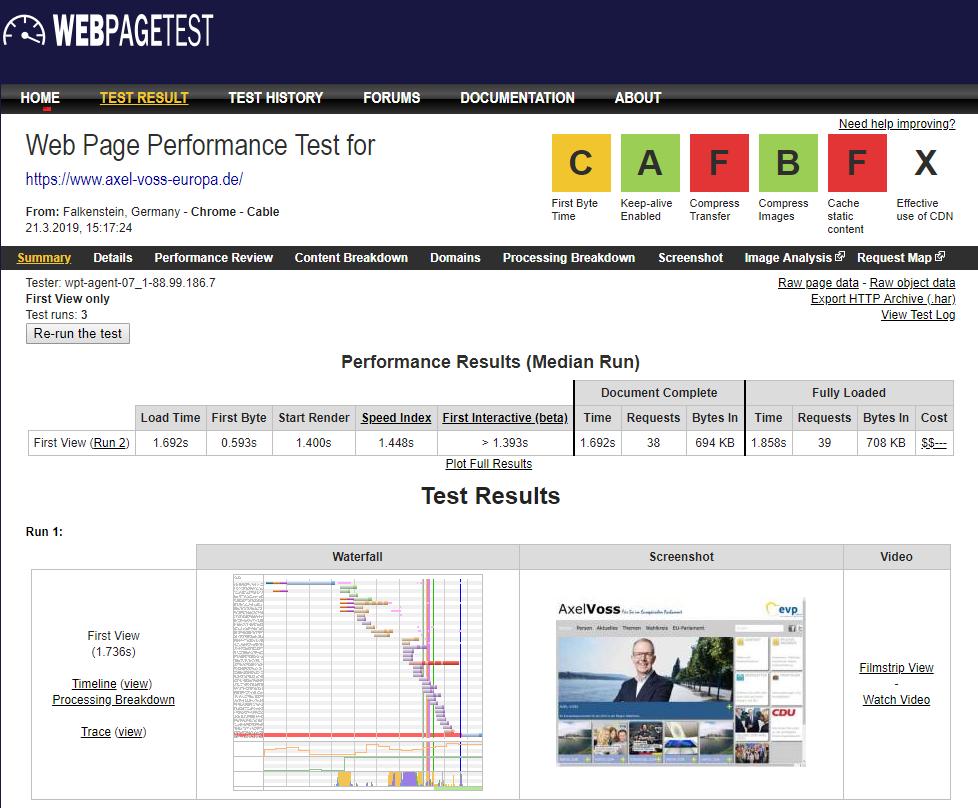Click Export HTTP Archive (.har) link

point(883,299)
